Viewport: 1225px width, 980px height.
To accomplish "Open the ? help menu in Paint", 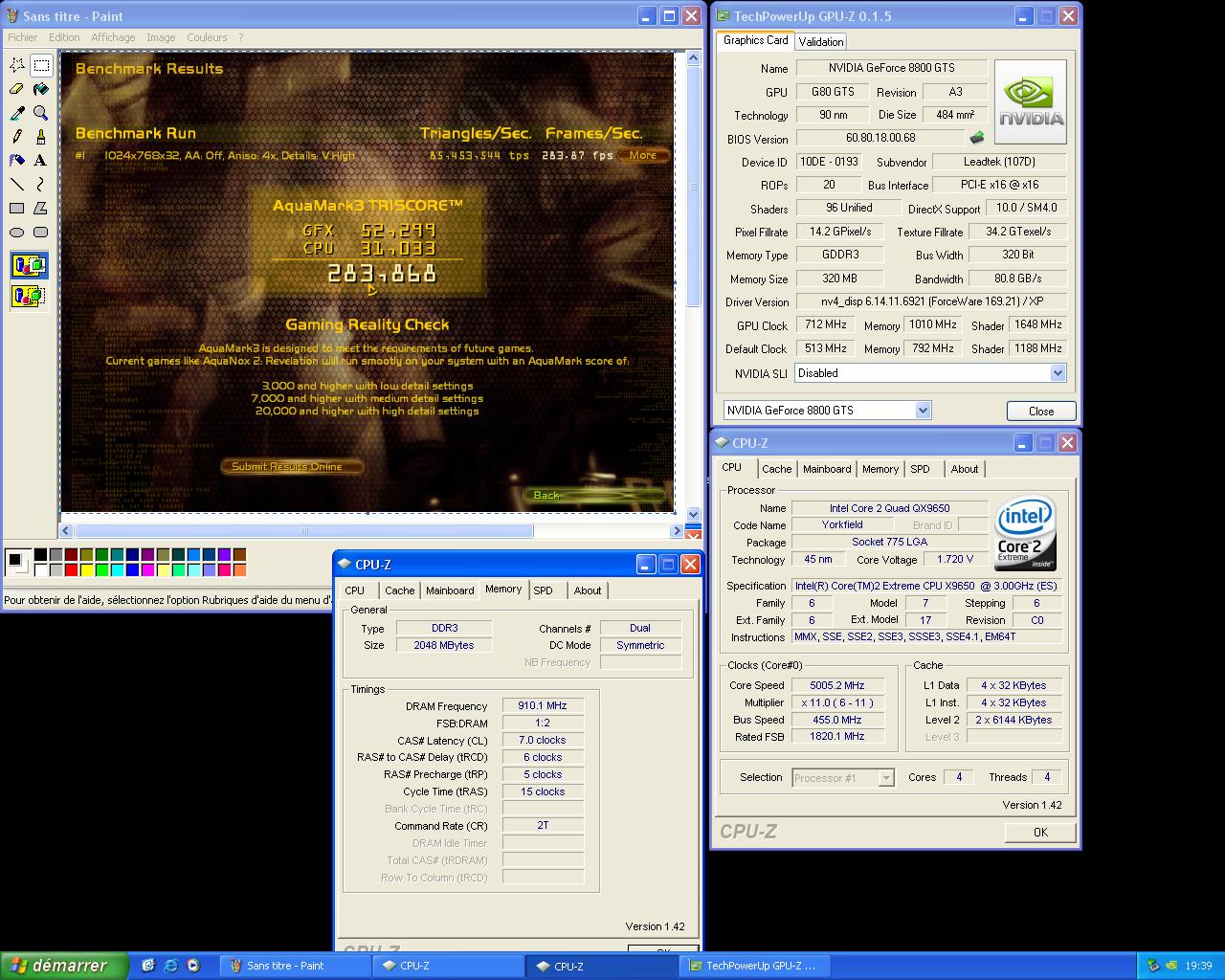I will point(240,37).
